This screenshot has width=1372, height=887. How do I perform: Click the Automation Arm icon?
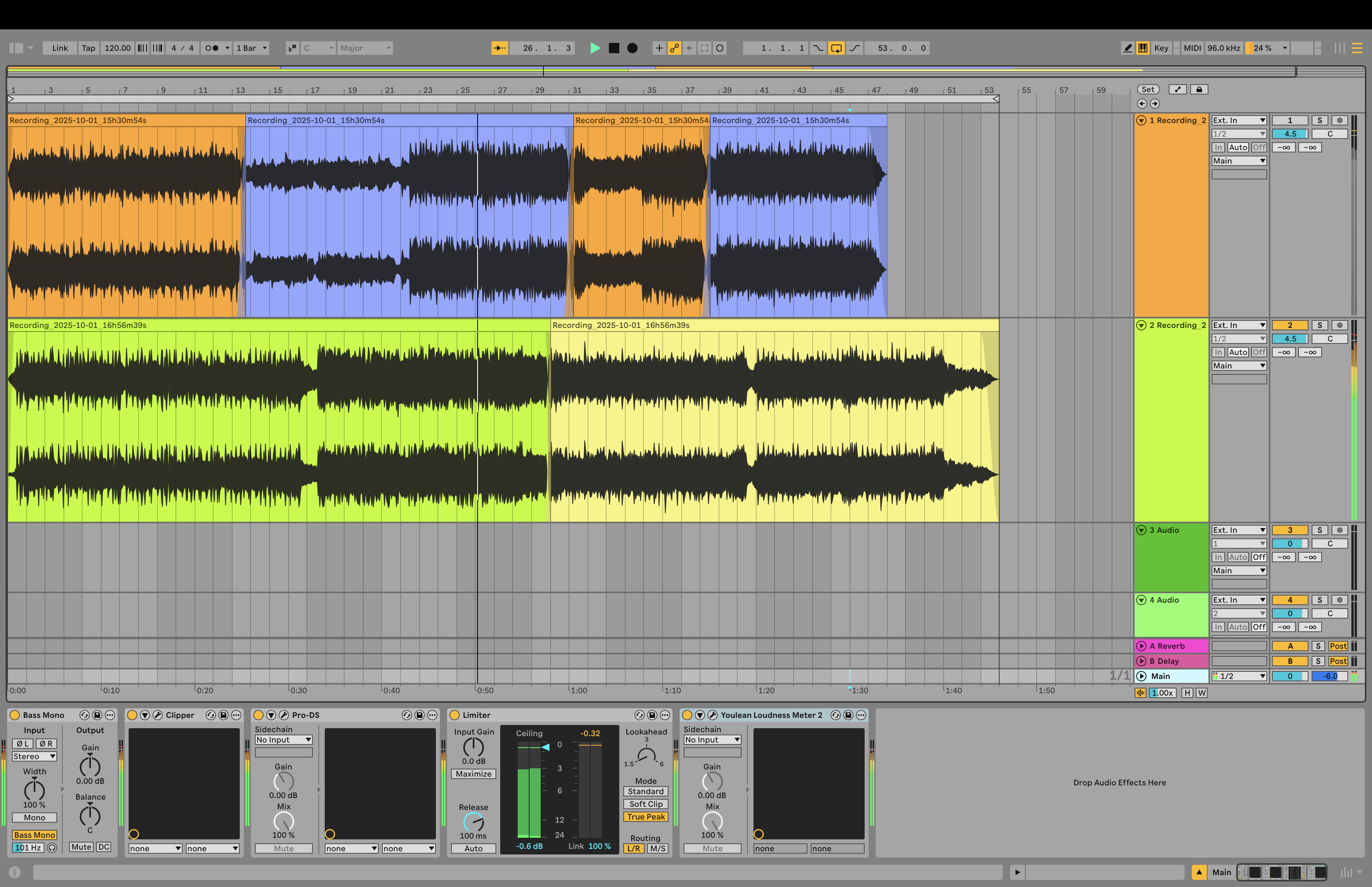[674, 48]
